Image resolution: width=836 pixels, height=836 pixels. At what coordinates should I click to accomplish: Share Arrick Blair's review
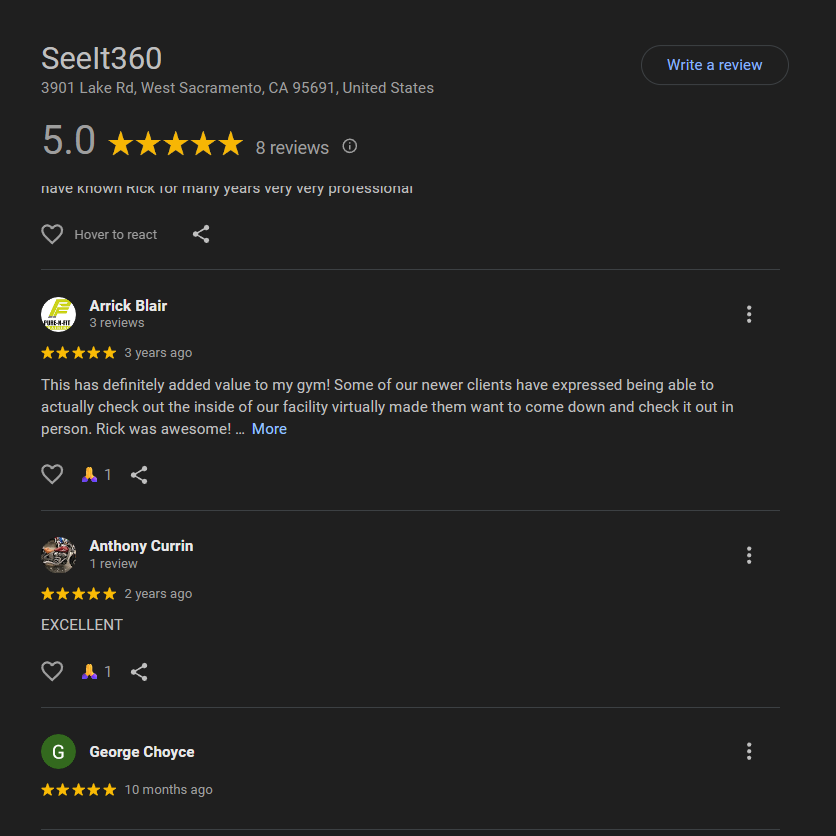coord(139,475)
